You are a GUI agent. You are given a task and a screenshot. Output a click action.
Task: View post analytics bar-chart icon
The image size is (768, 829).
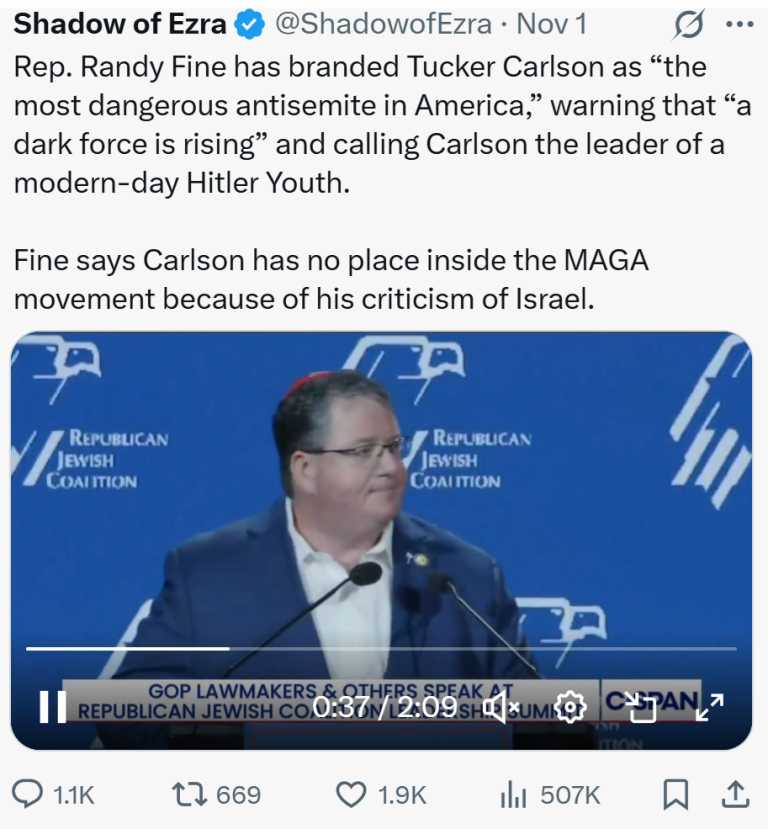tap(512, 795)
